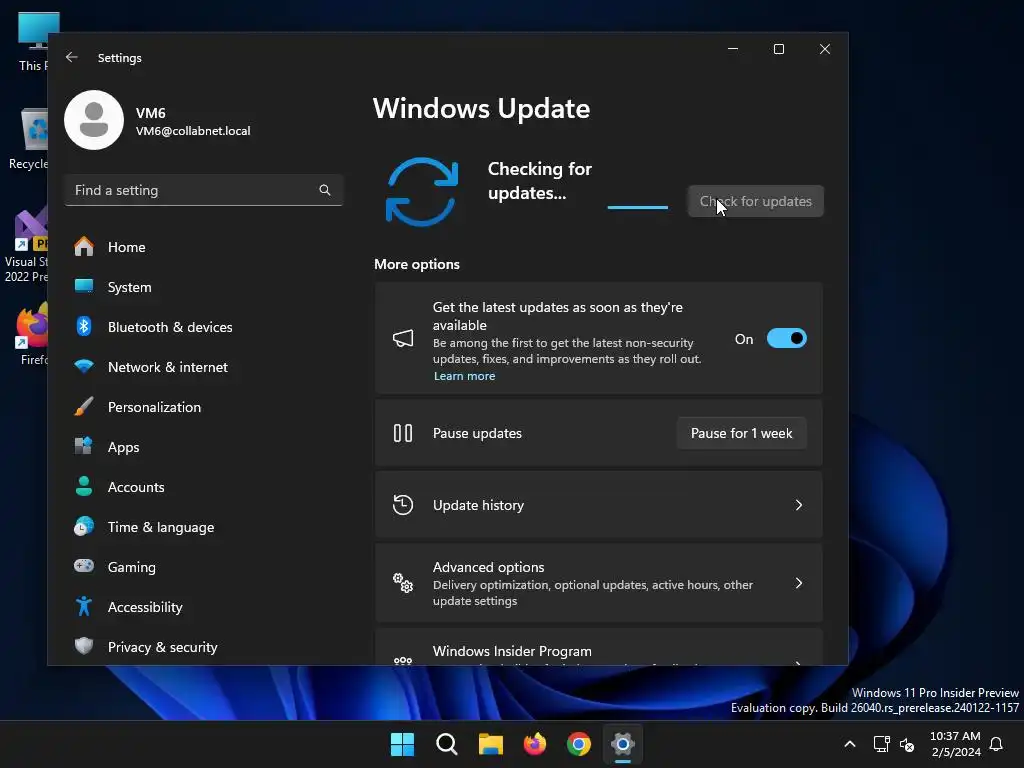Click the Advanced options gears icon
Image resolution: width=1024 pixels, height=768 pixels.
403,583
